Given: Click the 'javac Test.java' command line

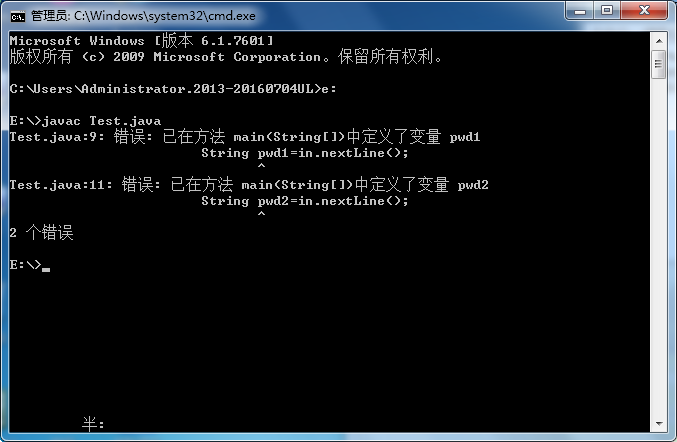Looking at the screenshot, I should [x=85, y=121].
